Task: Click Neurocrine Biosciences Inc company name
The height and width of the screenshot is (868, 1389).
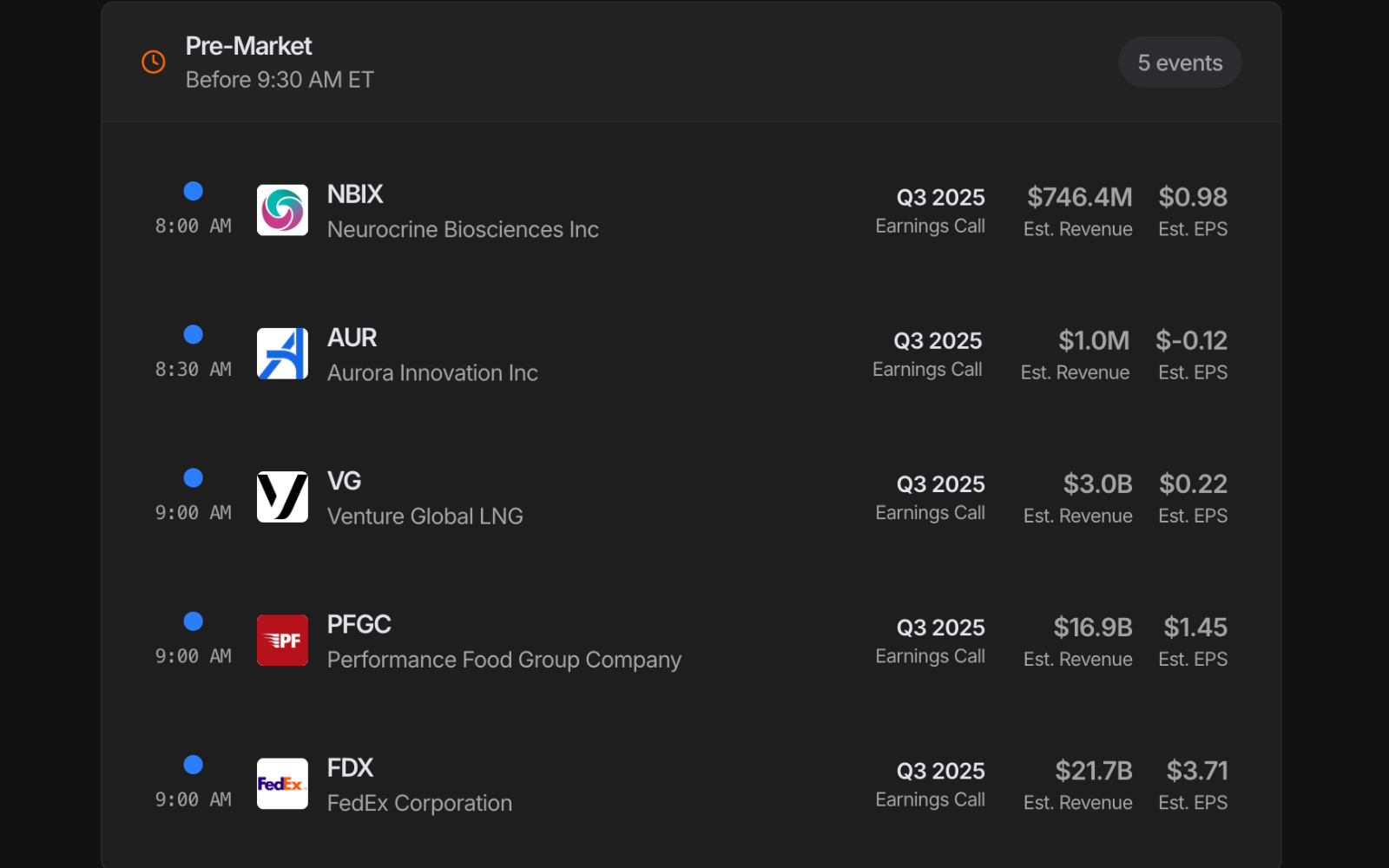Action: click(x=463, y=229)
